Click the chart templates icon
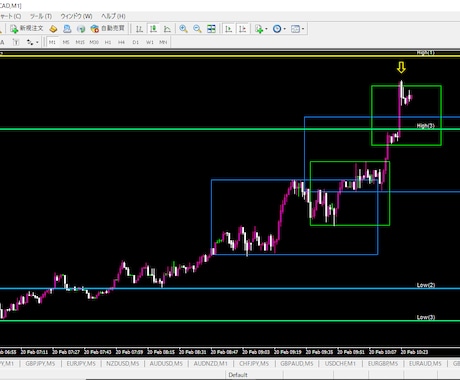This screenshot has width=460, height=380. pyautogui.click(x=295, y=29)
